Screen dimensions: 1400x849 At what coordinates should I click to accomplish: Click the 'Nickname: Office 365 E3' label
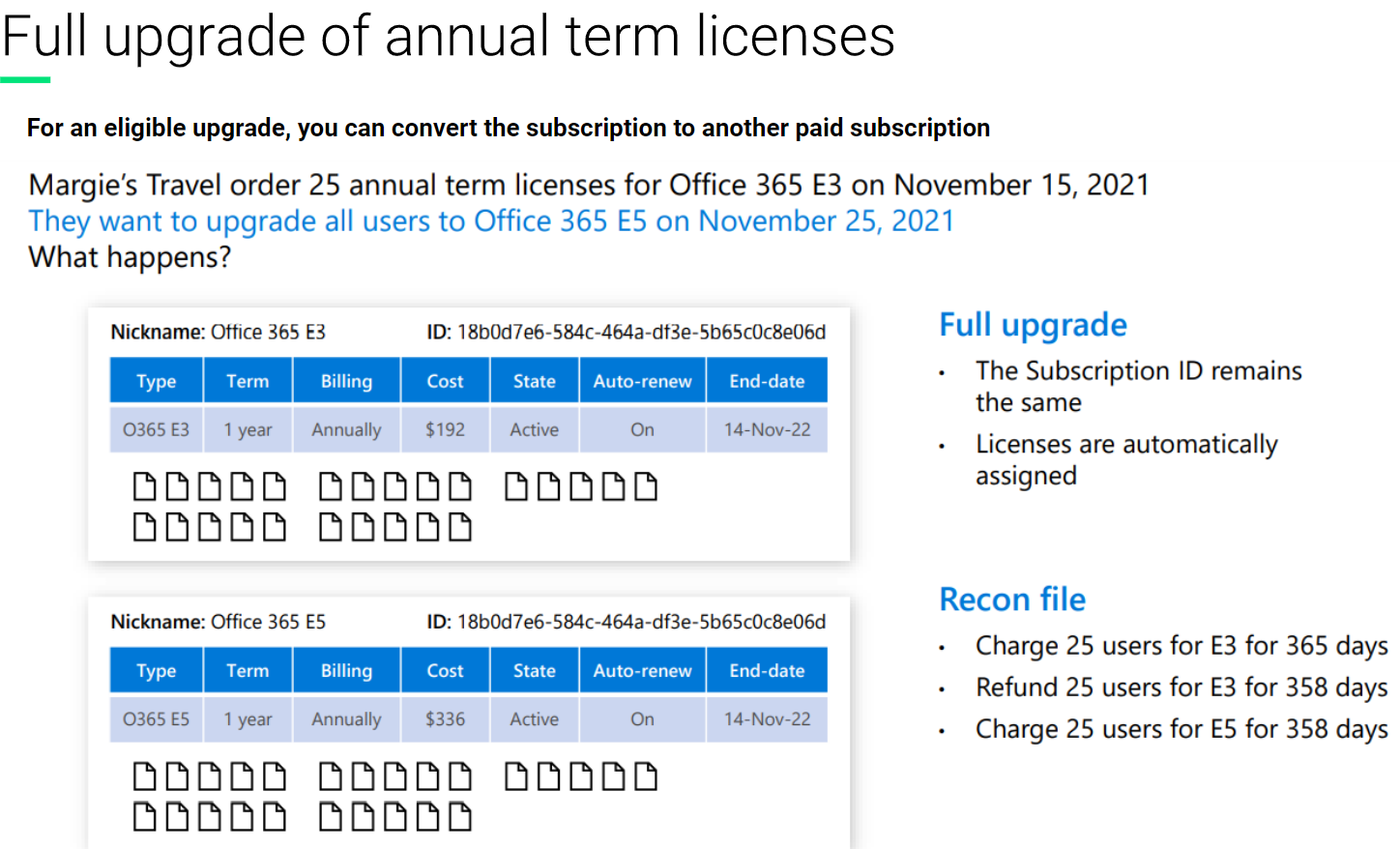[x=218, y=332]
